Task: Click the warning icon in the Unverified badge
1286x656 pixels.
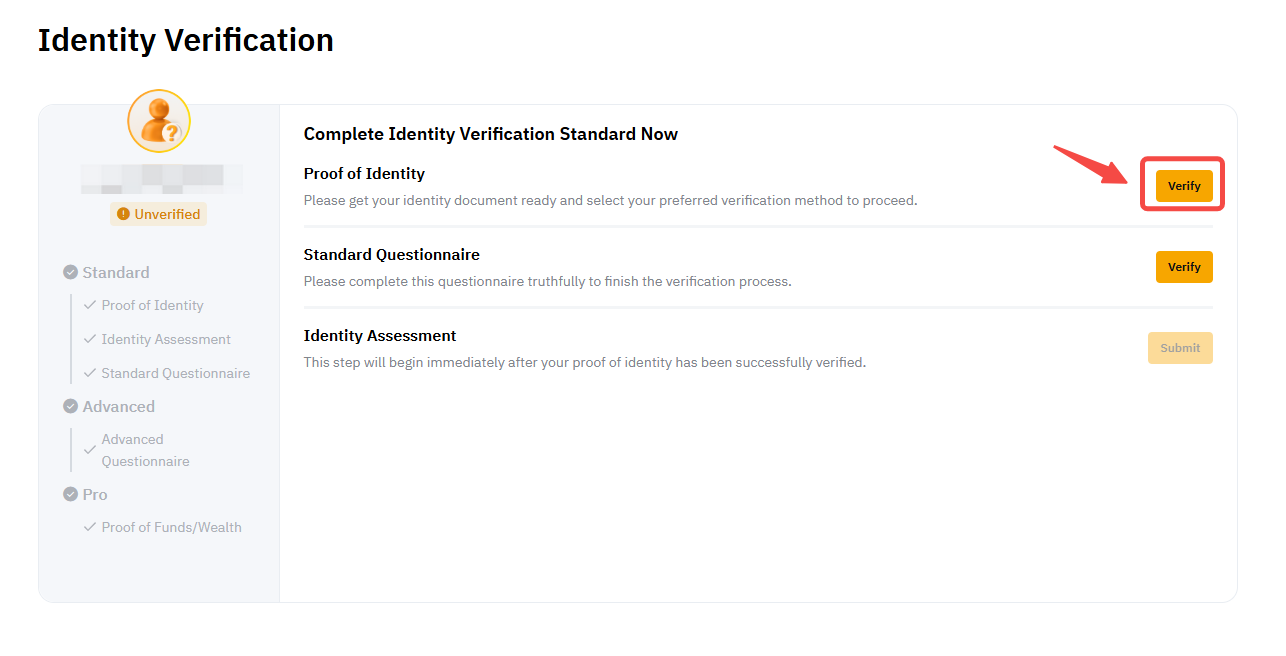Action: [123, 214]
